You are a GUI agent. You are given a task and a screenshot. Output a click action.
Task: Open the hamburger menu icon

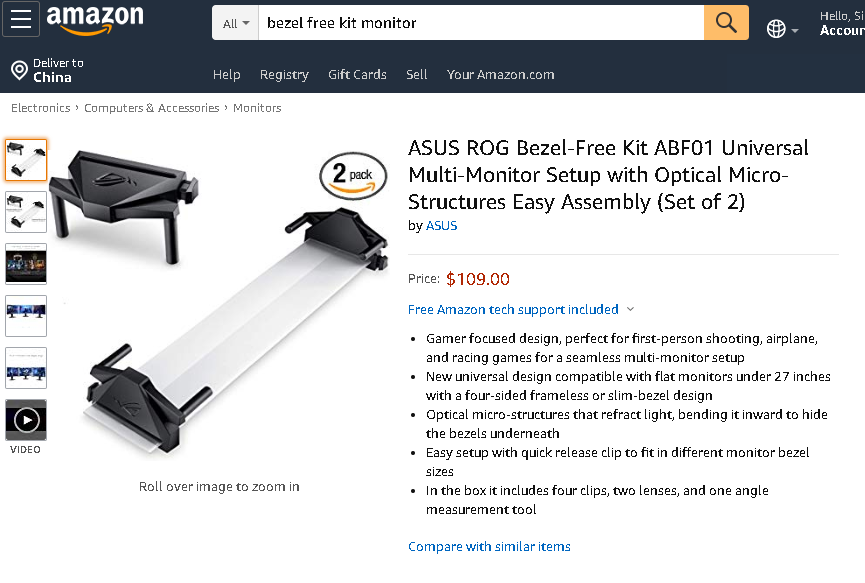[21, 19]
